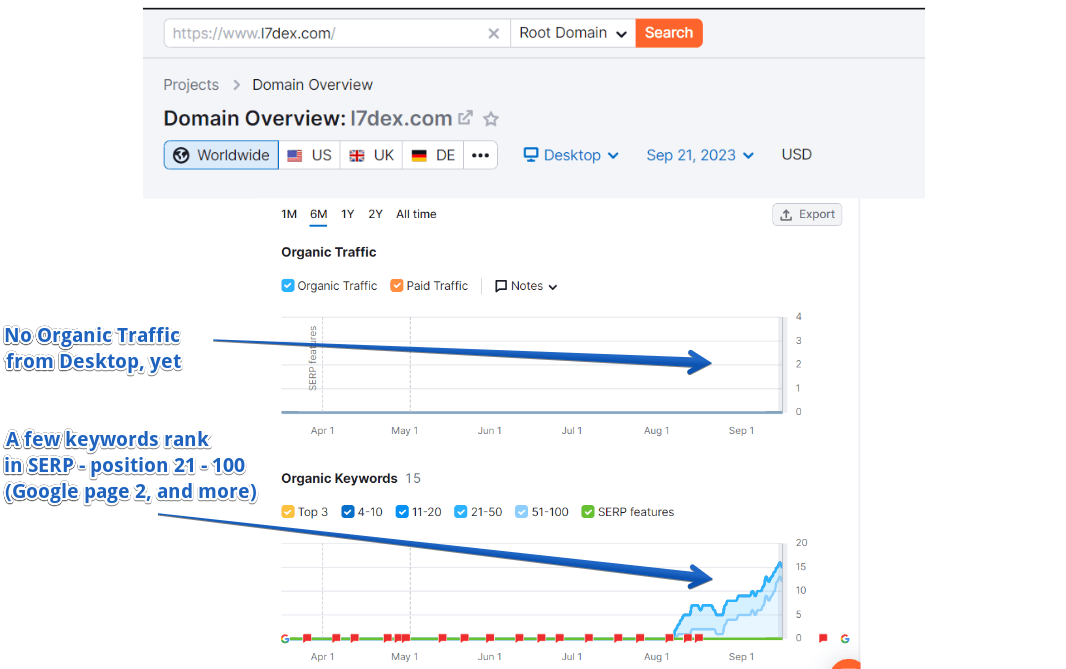Viewport: 1066px width, 669px height.
Task: Open Sep 21, 2023 date dropdown
Action: (x=700, y=155)
